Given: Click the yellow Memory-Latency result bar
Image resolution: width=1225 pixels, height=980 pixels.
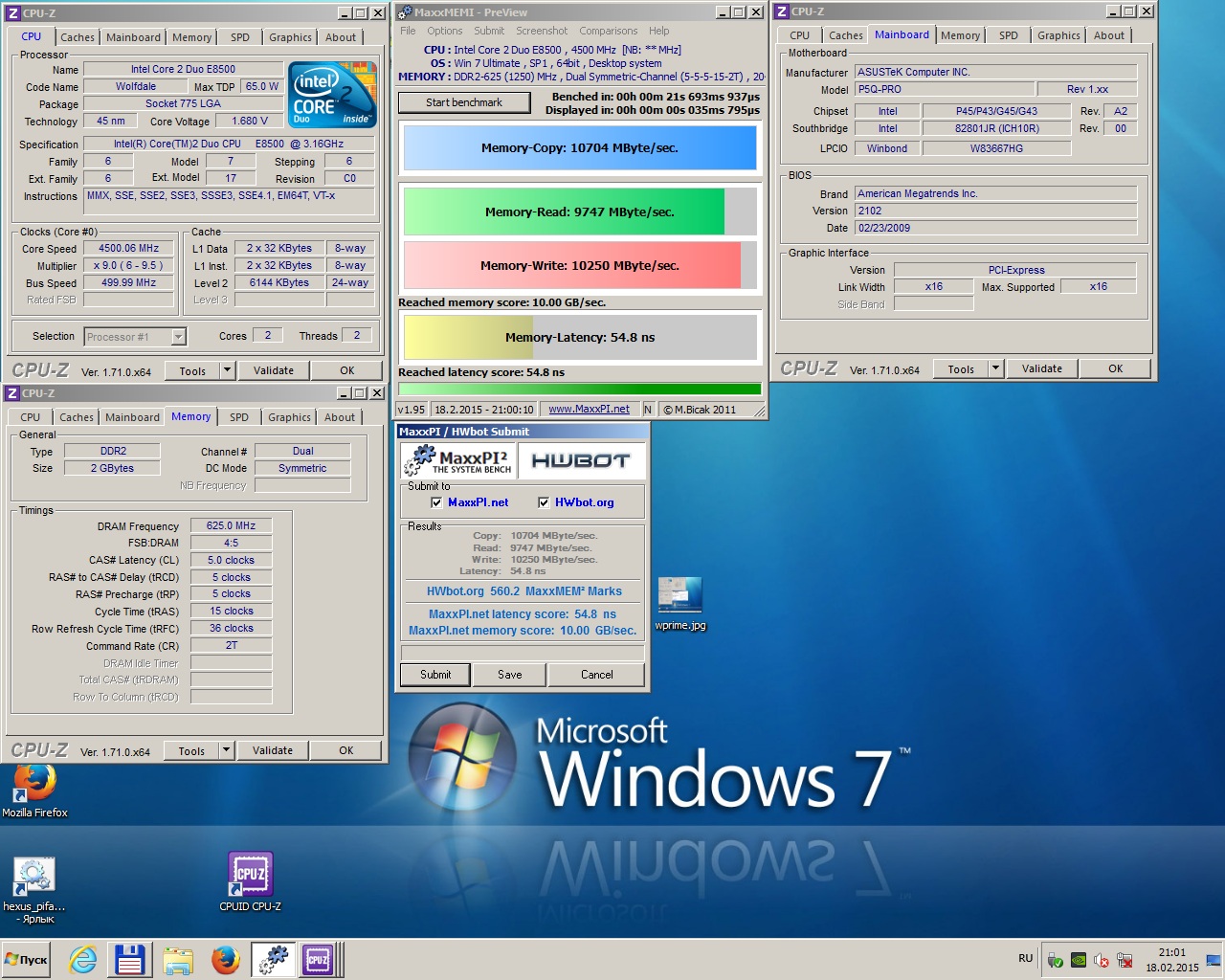Looking at the screenshot, I should tap(580, 337).
